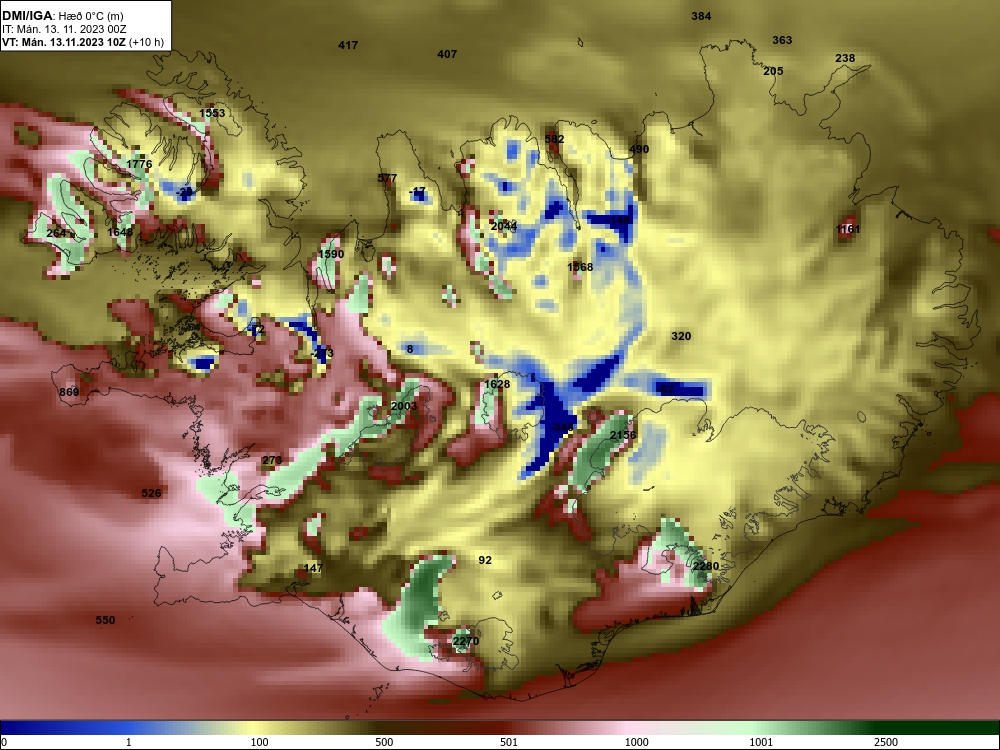Viewport: 1000px width, 750px height.
Task: Select the value 582 on the map
Action: click(x=554, y=139)
